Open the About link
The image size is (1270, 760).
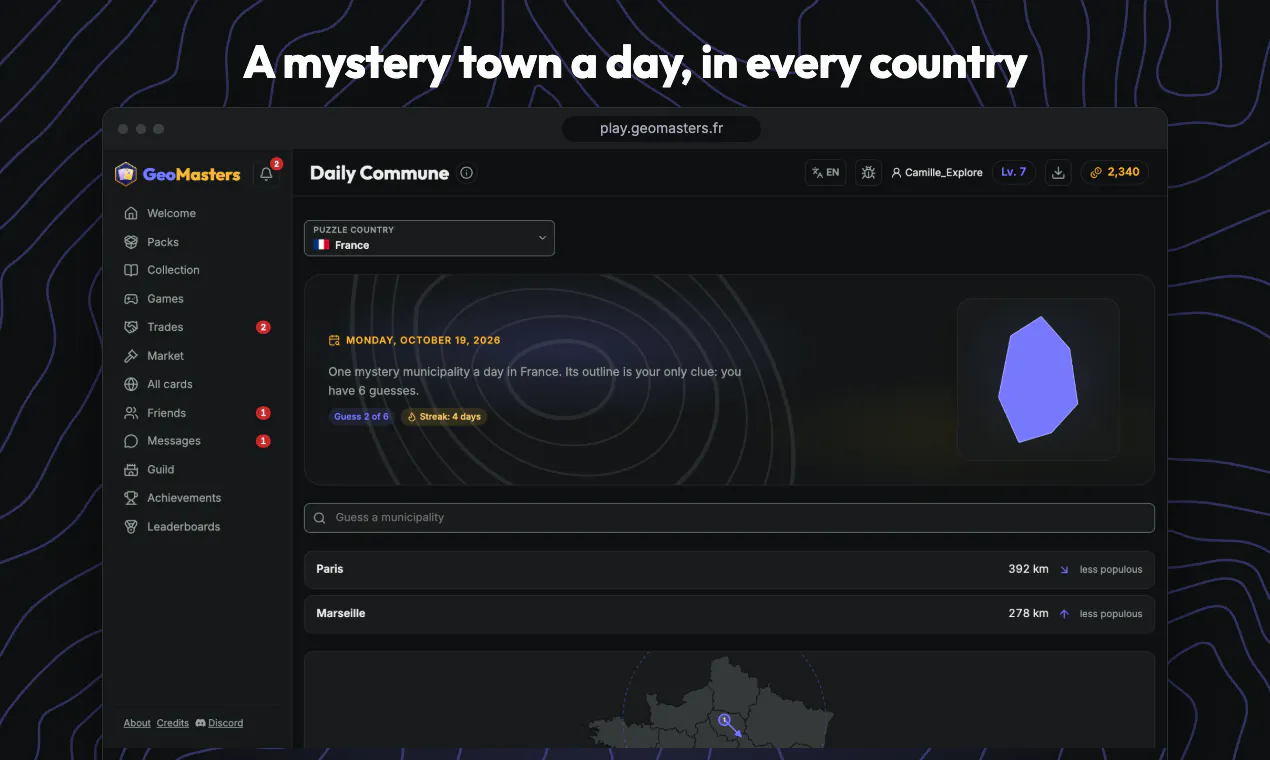pyautogui.click(x=137, y=723)
